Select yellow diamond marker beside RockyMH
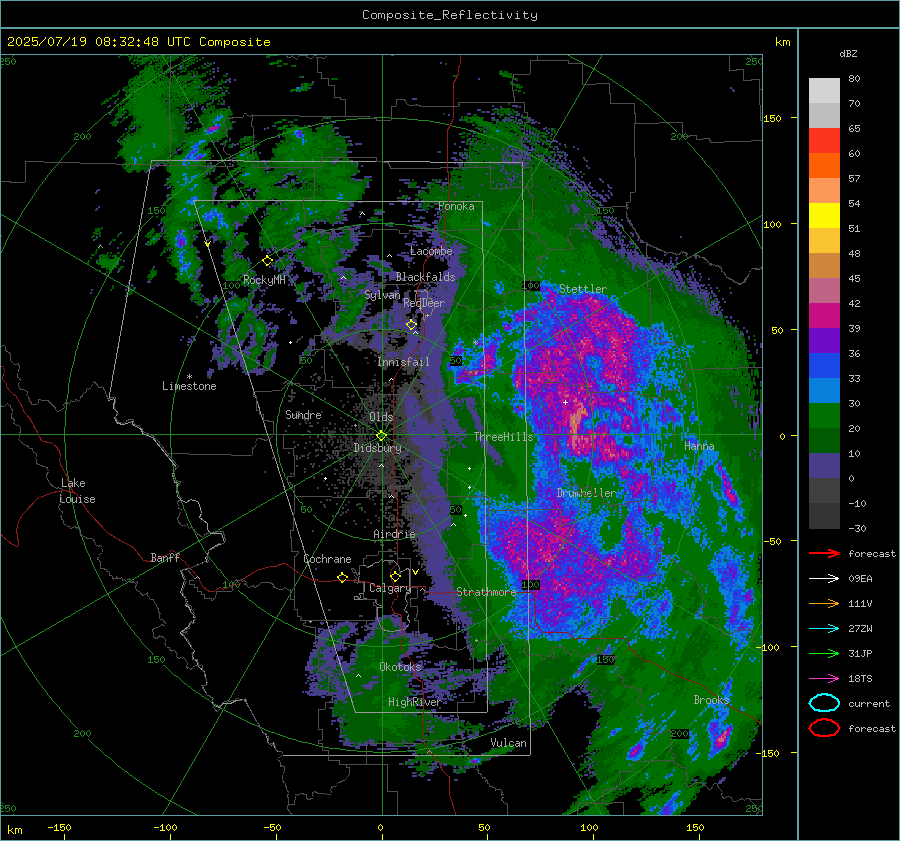900x841 pixels. tap(267, 261)
